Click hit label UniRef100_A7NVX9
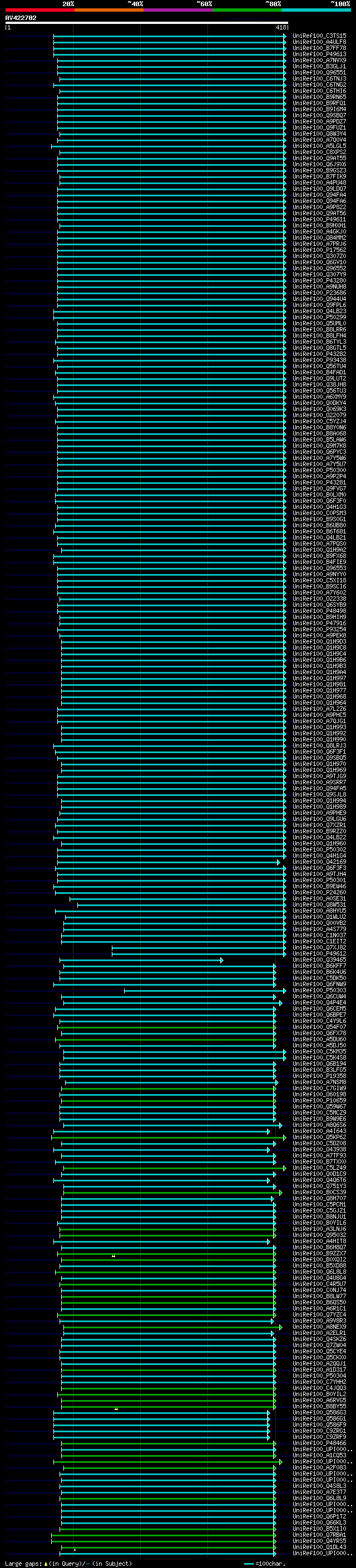356x1568 pixels. [319, 60]
